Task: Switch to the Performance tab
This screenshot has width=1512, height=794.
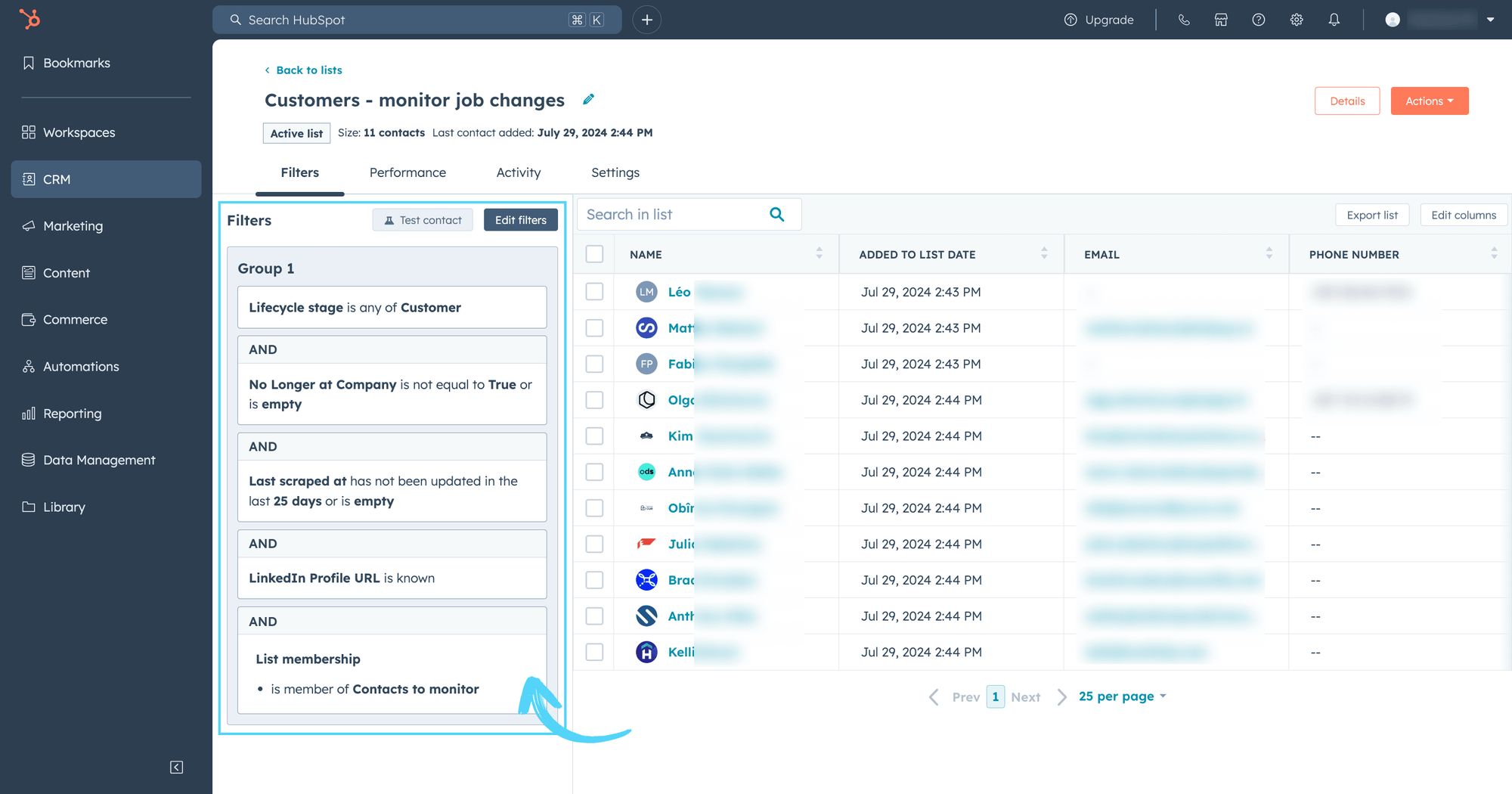Action: tap(407, 172)
